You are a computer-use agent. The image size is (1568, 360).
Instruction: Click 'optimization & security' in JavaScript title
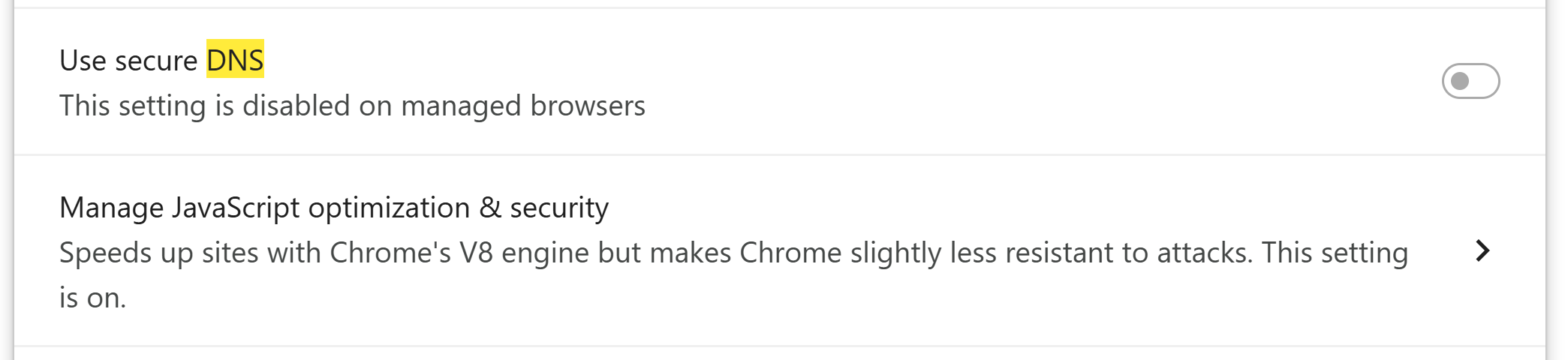[x=458, y=208]
